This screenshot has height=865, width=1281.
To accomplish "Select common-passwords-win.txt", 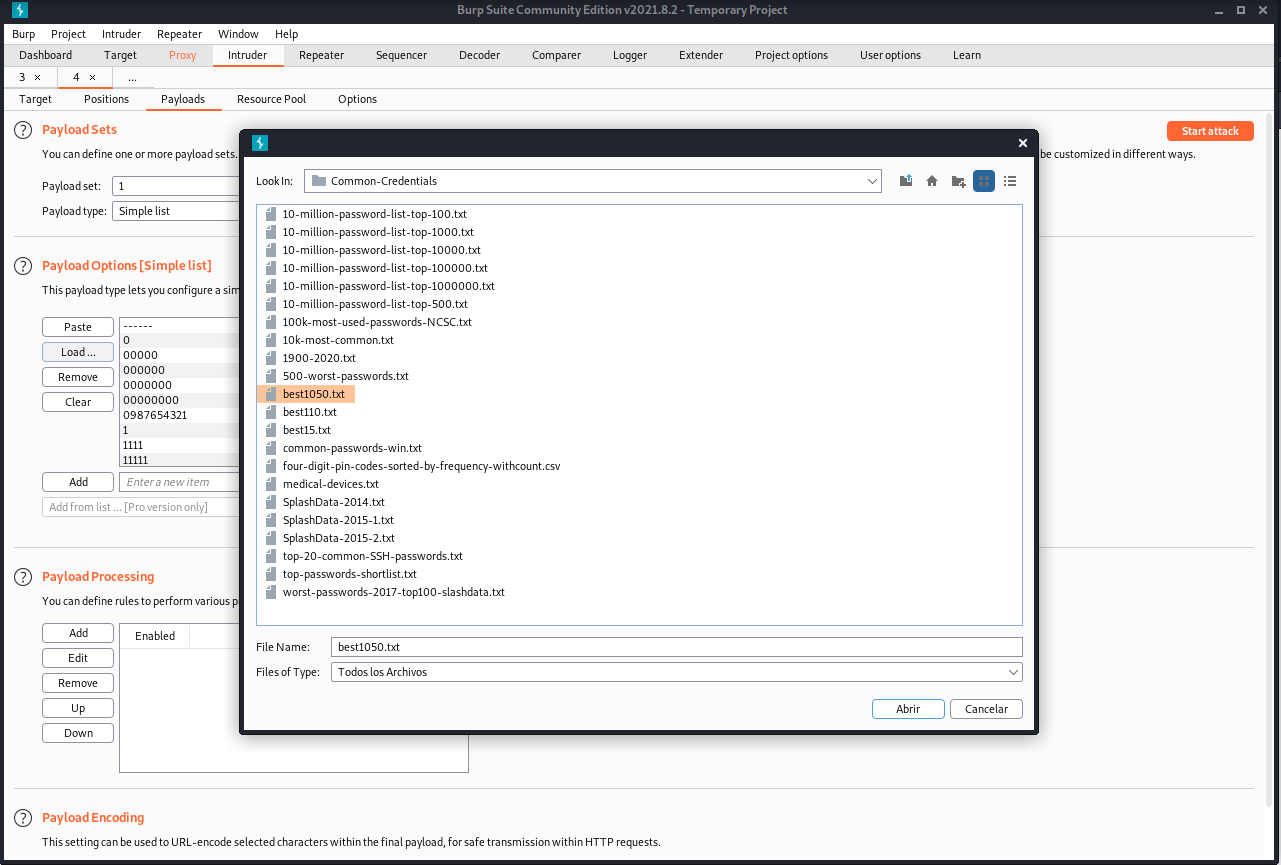I will pyautogui.click(x=352, y=448).
